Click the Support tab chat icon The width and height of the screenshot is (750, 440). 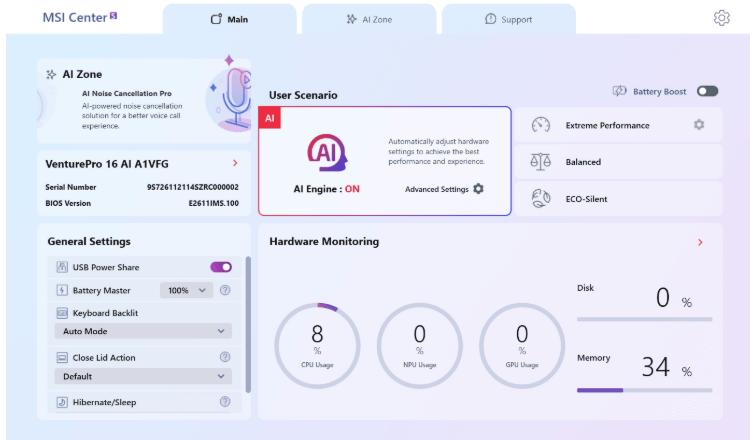pos(490,19)
